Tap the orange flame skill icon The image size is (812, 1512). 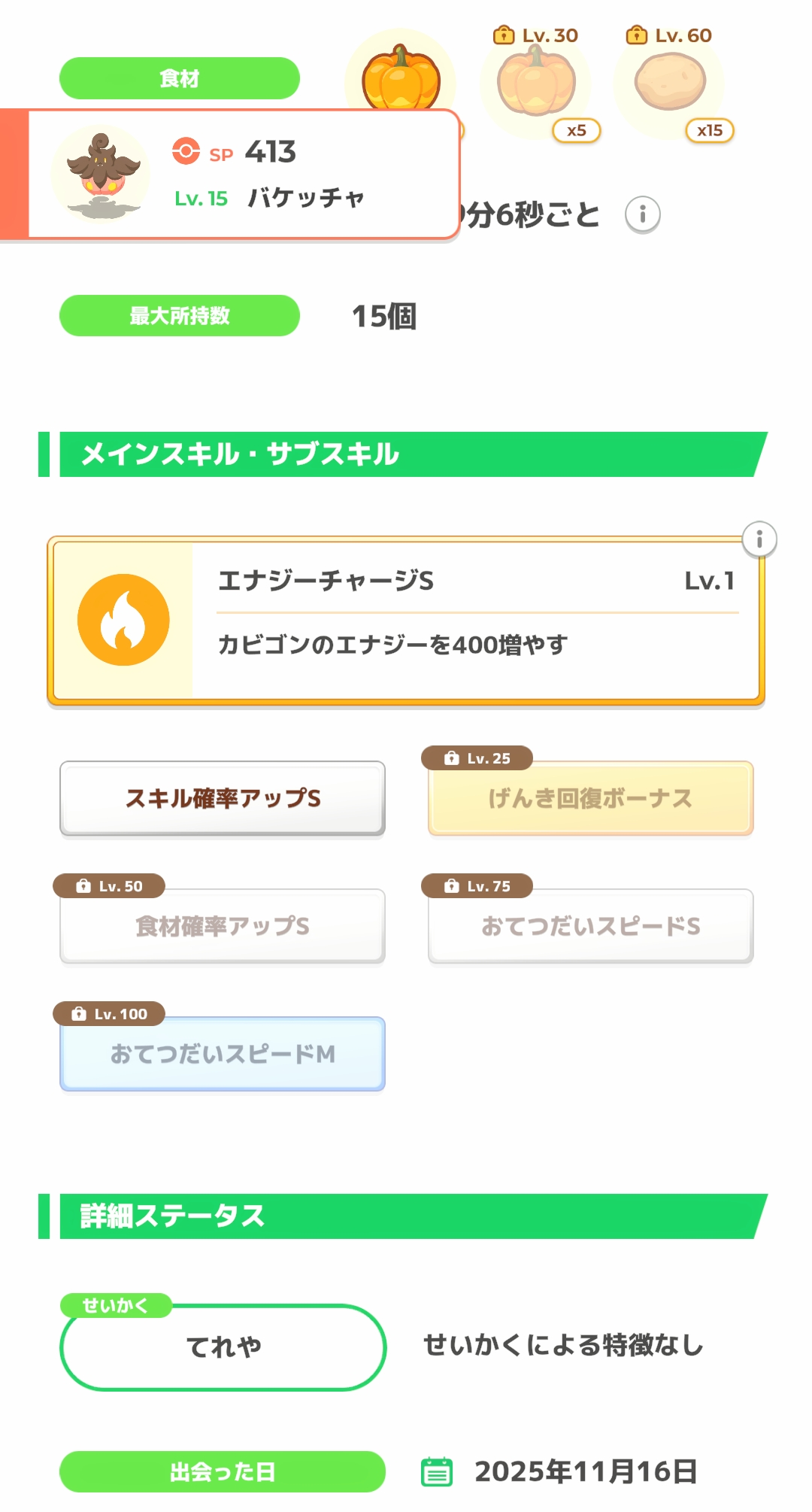click(123, 620)
